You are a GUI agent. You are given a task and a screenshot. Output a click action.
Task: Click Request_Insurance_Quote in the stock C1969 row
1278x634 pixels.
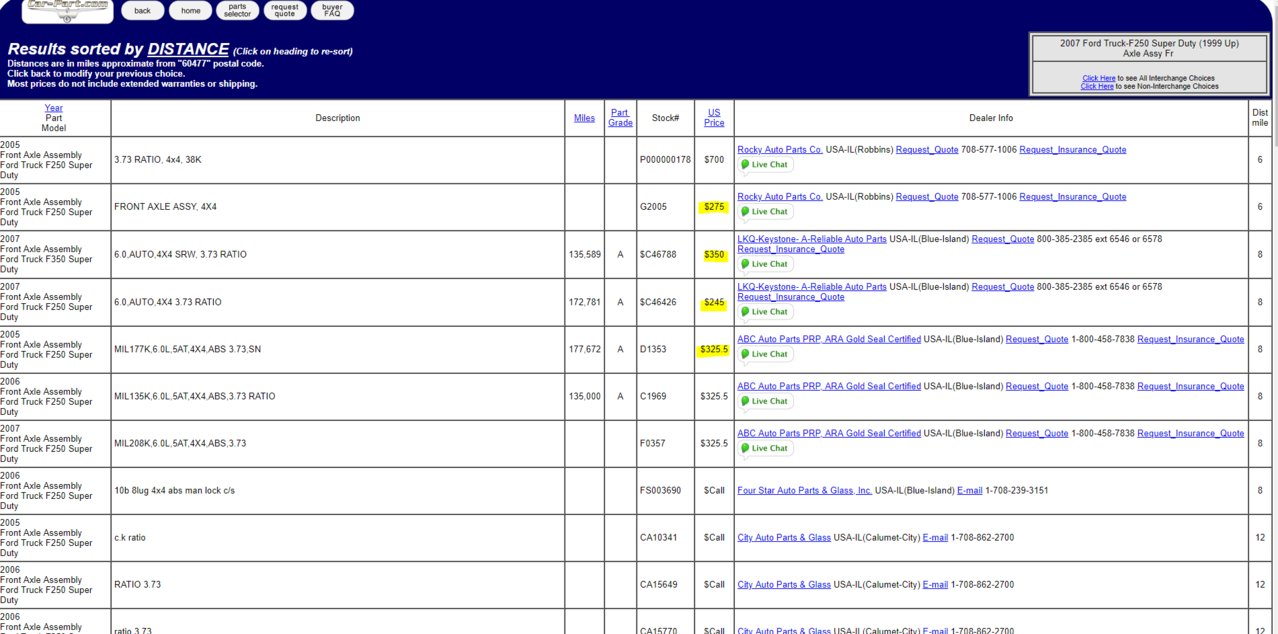pyautogui.click(x=1191, y=386)
